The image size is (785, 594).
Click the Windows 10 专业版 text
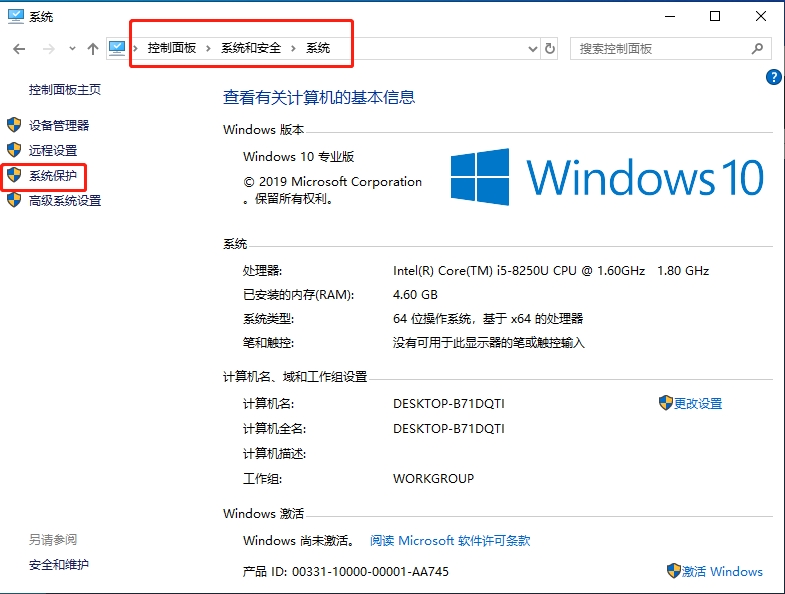(298, 157)
